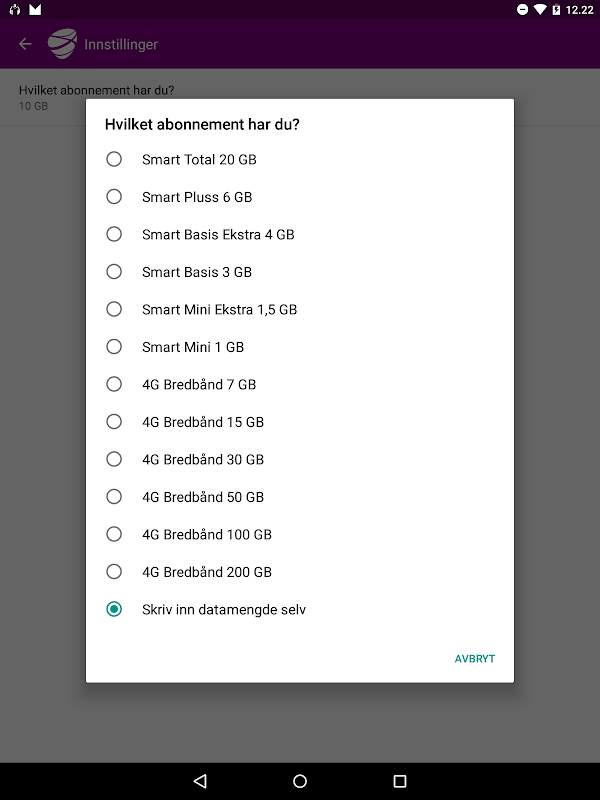The height and width of the screenshot is (800, 600).
Task: Select 4G Bredbånd 200 GB plan
Action: click(114, 572)
